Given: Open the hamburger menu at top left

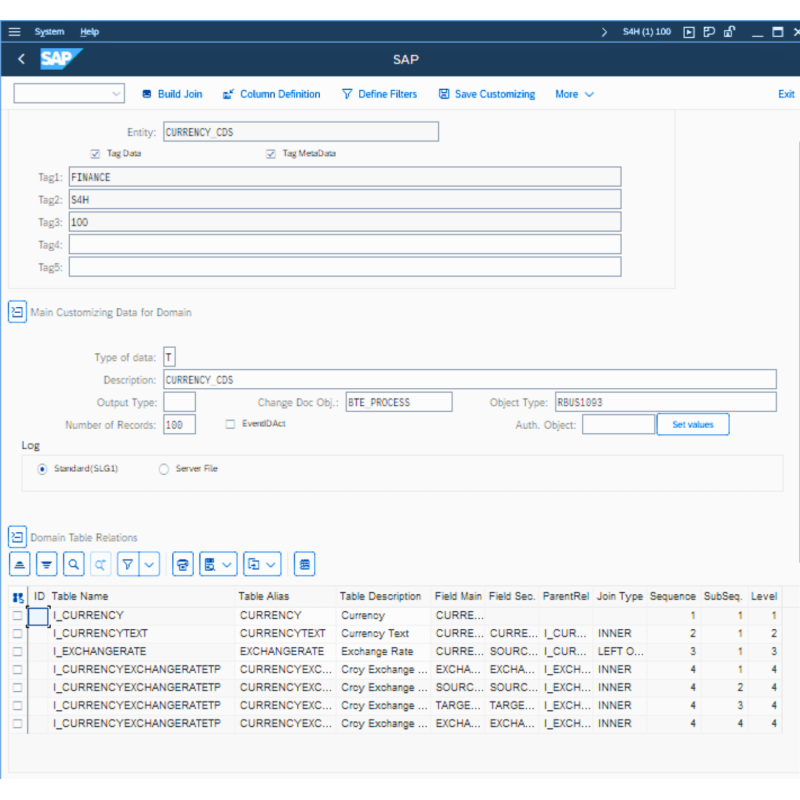Looking at the screenshot, I should tap(14, 32).
